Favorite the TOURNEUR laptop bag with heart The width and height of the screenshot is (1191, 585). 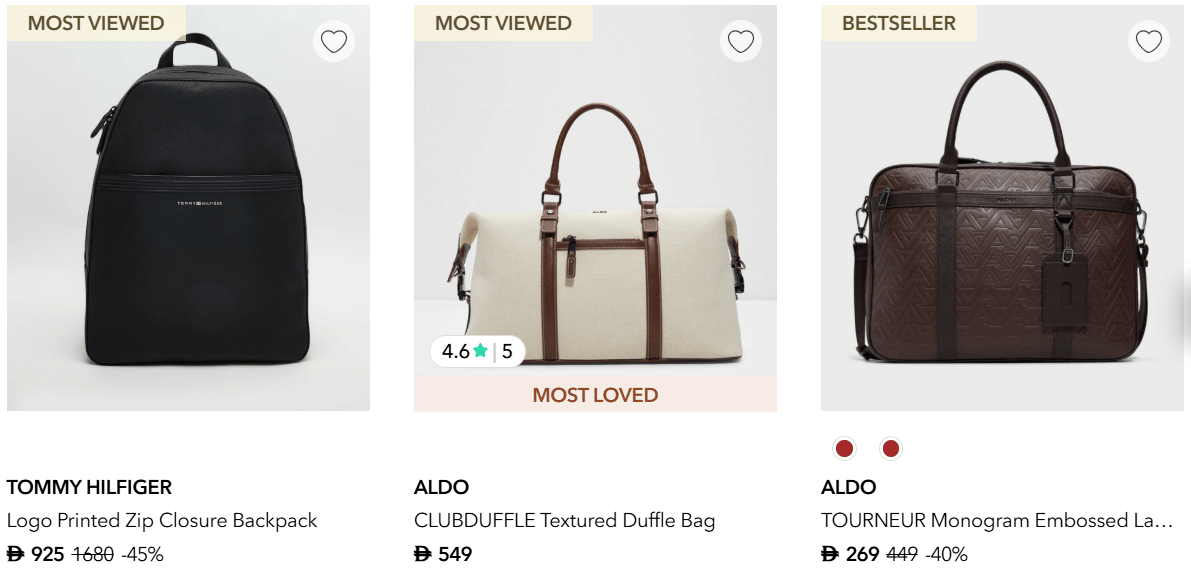coord(1149,42)
